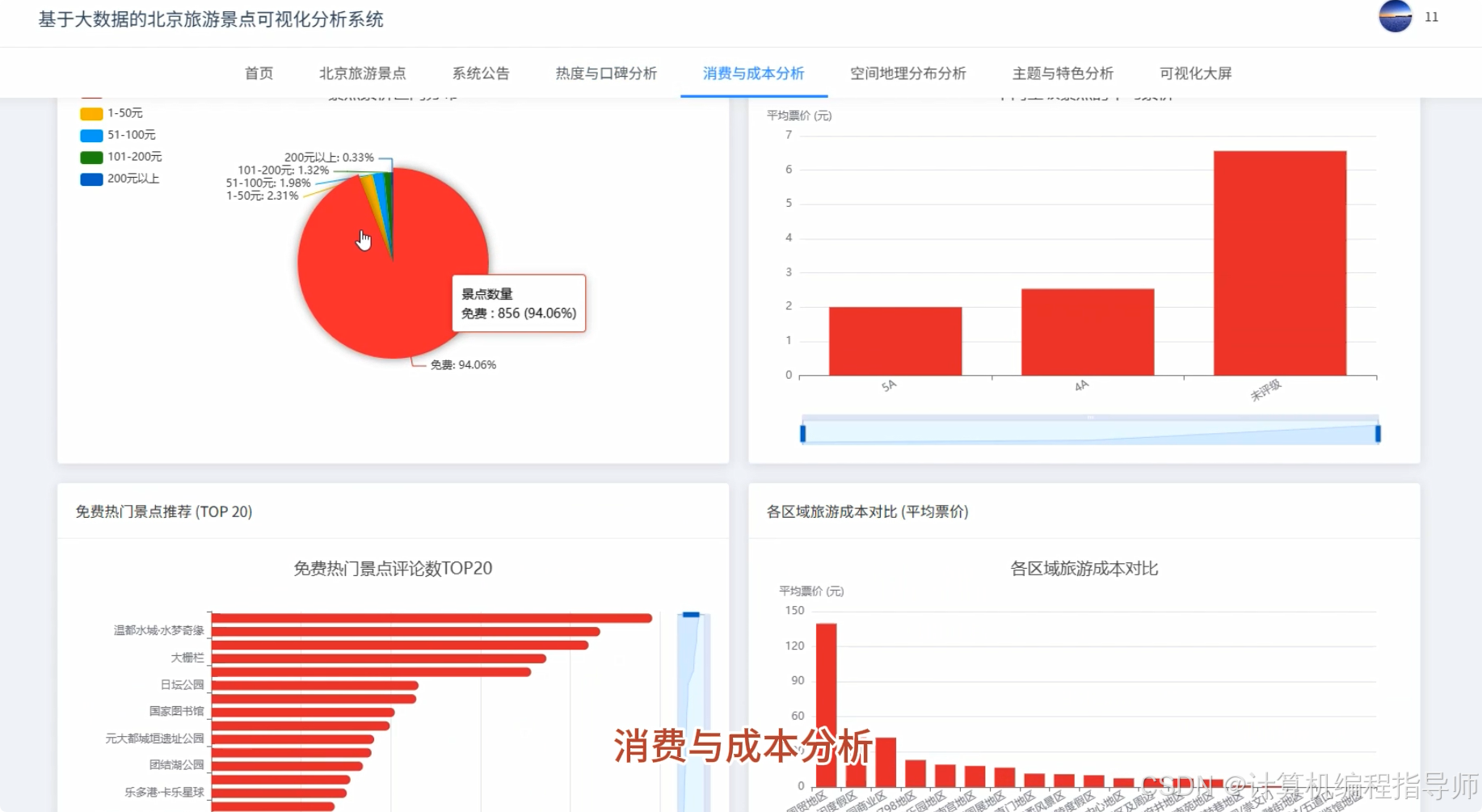The height and width of the screenshot is (812, 1482).
Task: Click the notification count badge showing 11
Action: (1431, 17)
